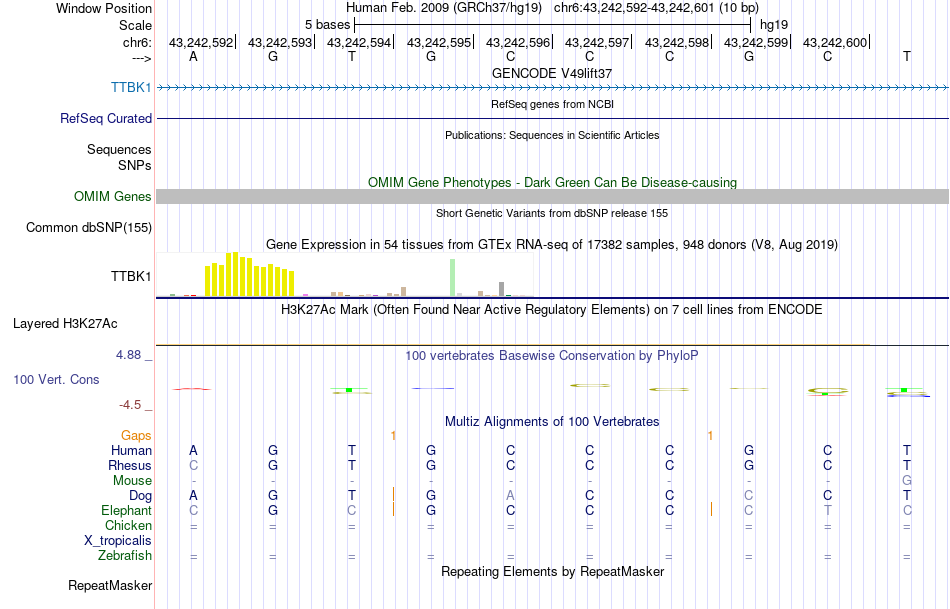Click the PhyloP Basewise Conservation title

coord(552,356)
